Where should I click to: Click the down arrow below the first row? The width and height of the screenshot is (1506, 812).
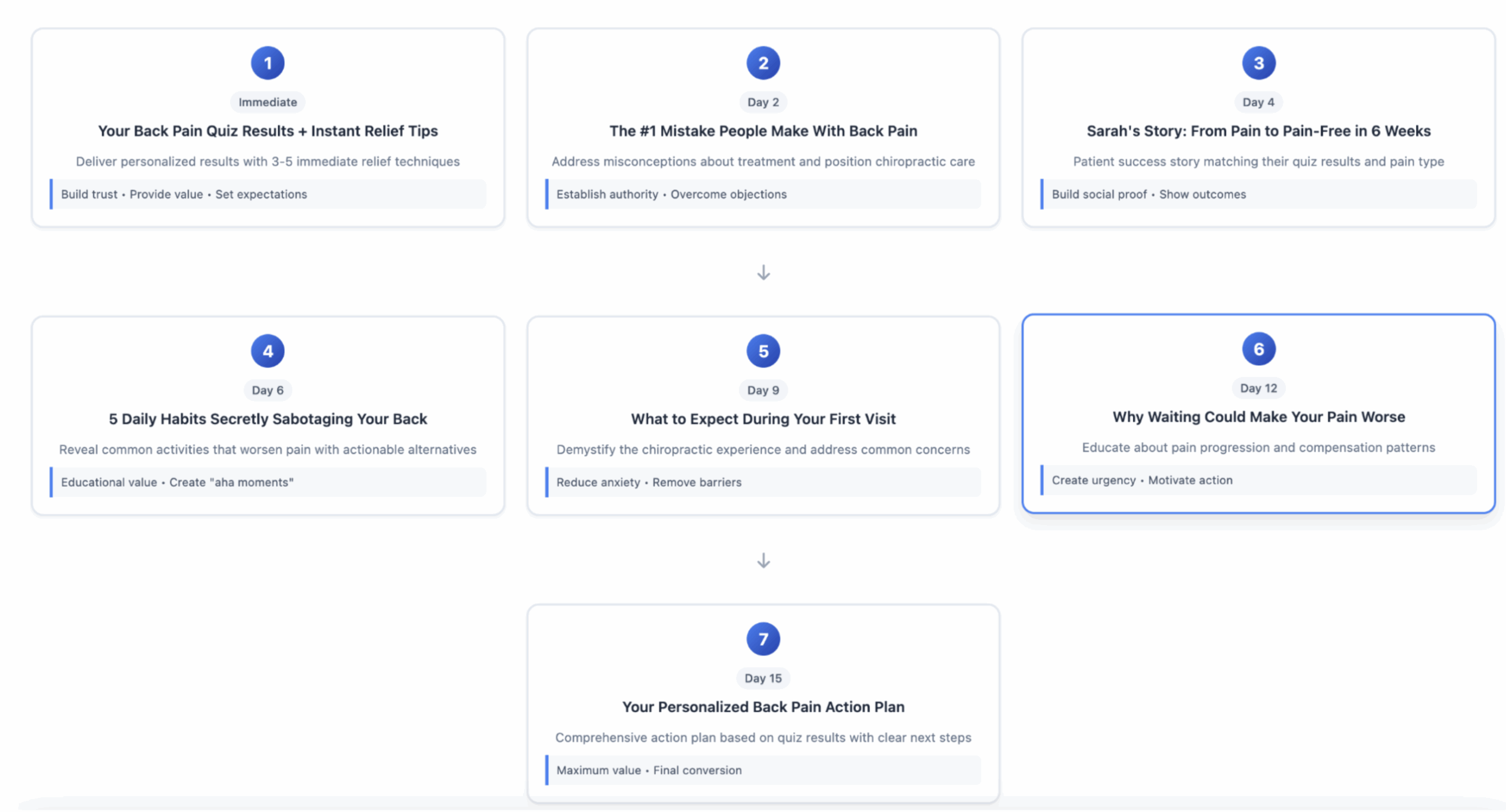763,272
